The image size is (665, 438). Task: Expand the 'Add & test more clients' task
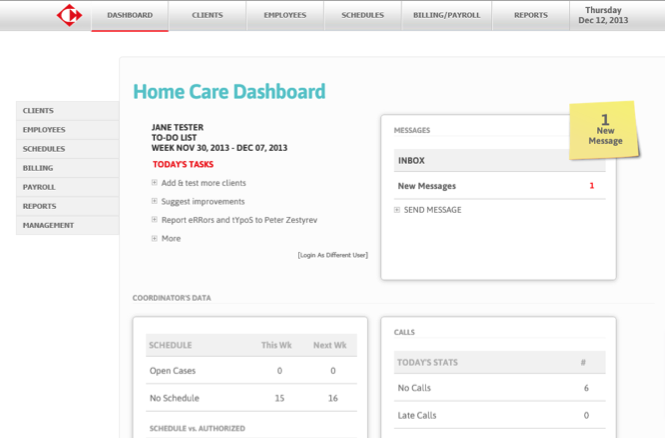[154, 183]
